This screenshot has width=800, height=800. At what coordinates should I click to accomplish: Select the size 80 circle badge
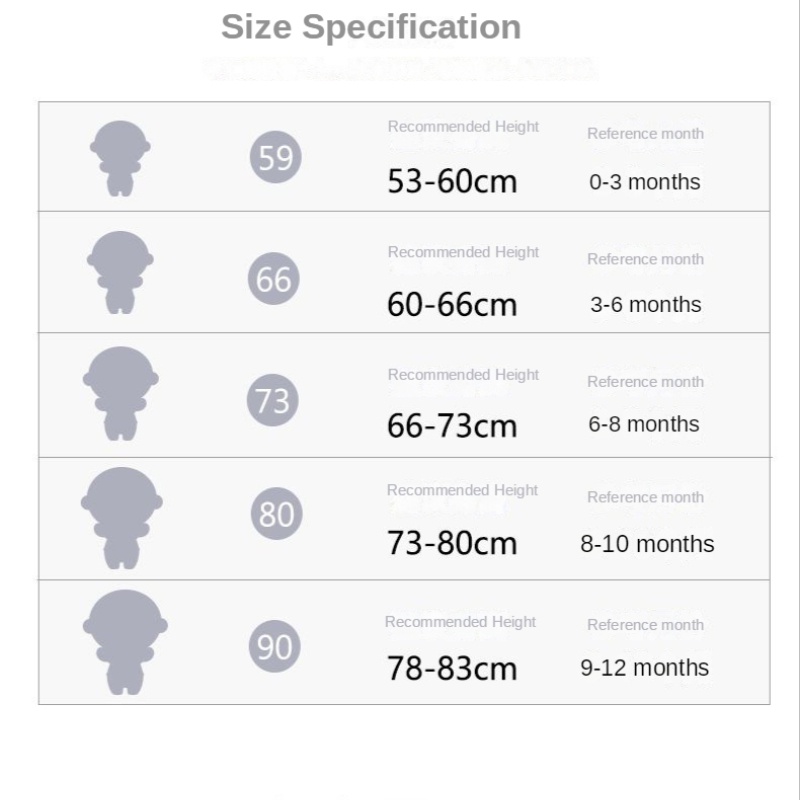coord(276,514)
